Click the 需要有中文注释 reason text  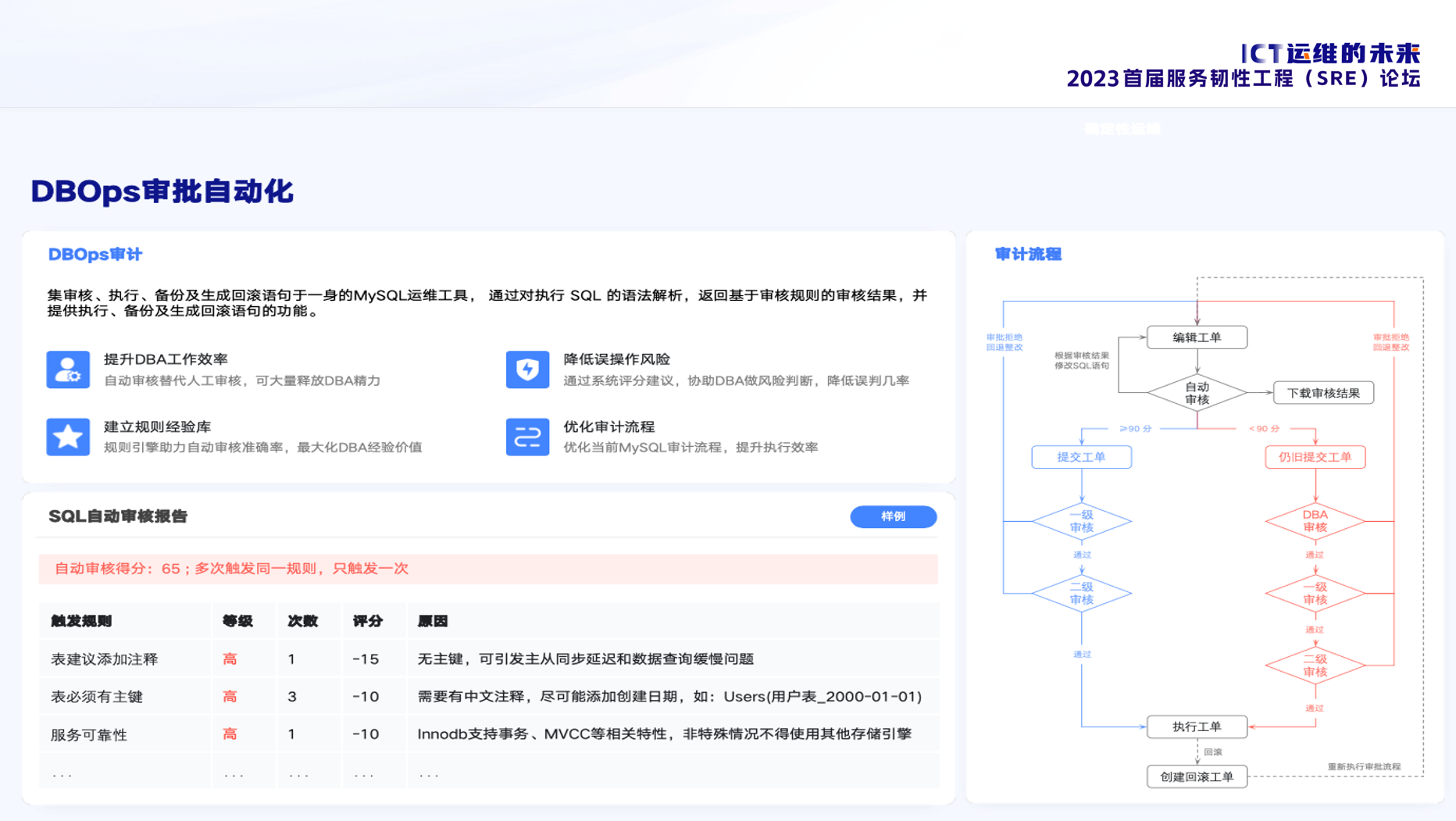[x=669, y=697]
